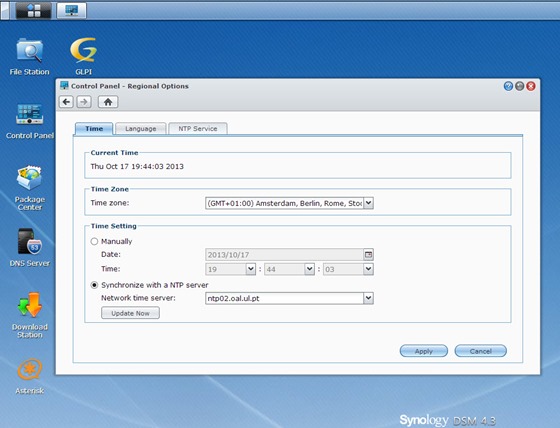
Task: Switch to the Time tab
Action: 94,129
